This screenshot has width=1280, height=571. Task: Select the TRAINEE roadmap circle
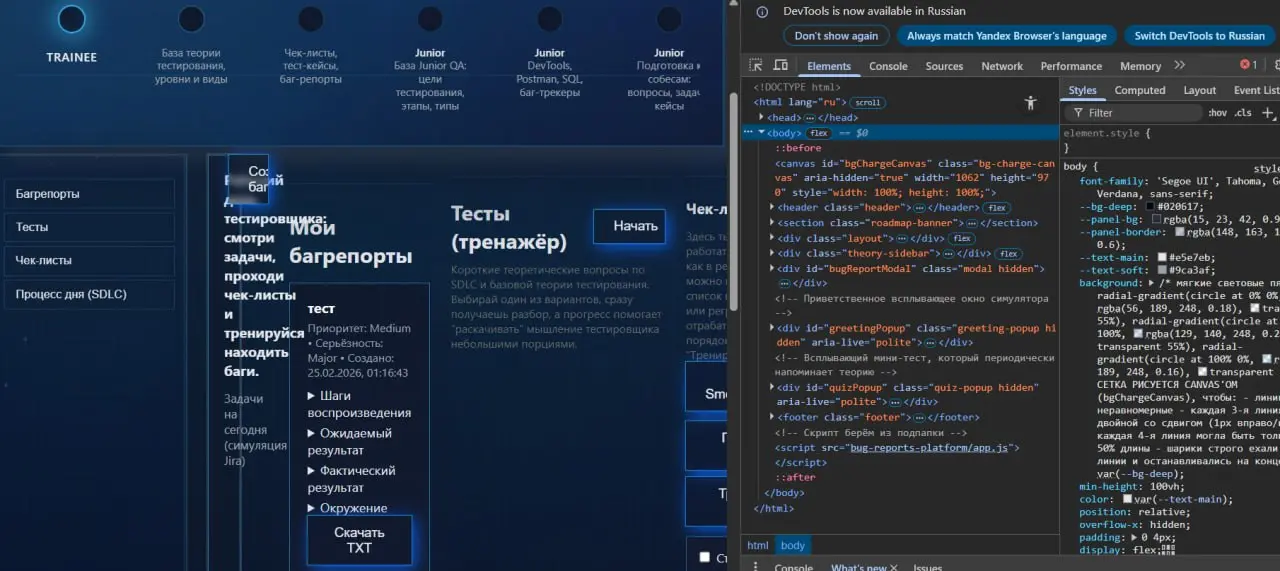pos(72,19)
